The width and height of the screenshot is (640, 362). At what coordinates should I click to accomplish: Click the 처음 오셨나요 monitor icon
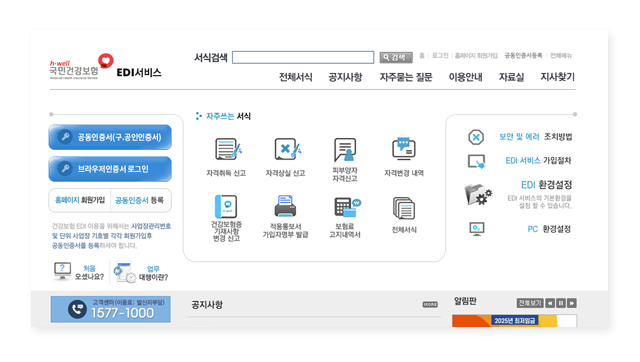(x=62, y=271)
